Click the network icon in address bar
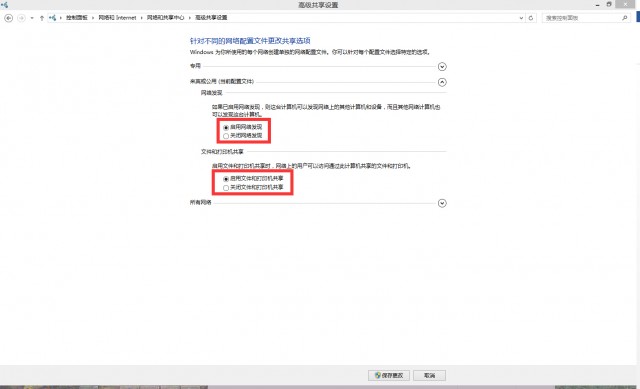 point(52,18)
